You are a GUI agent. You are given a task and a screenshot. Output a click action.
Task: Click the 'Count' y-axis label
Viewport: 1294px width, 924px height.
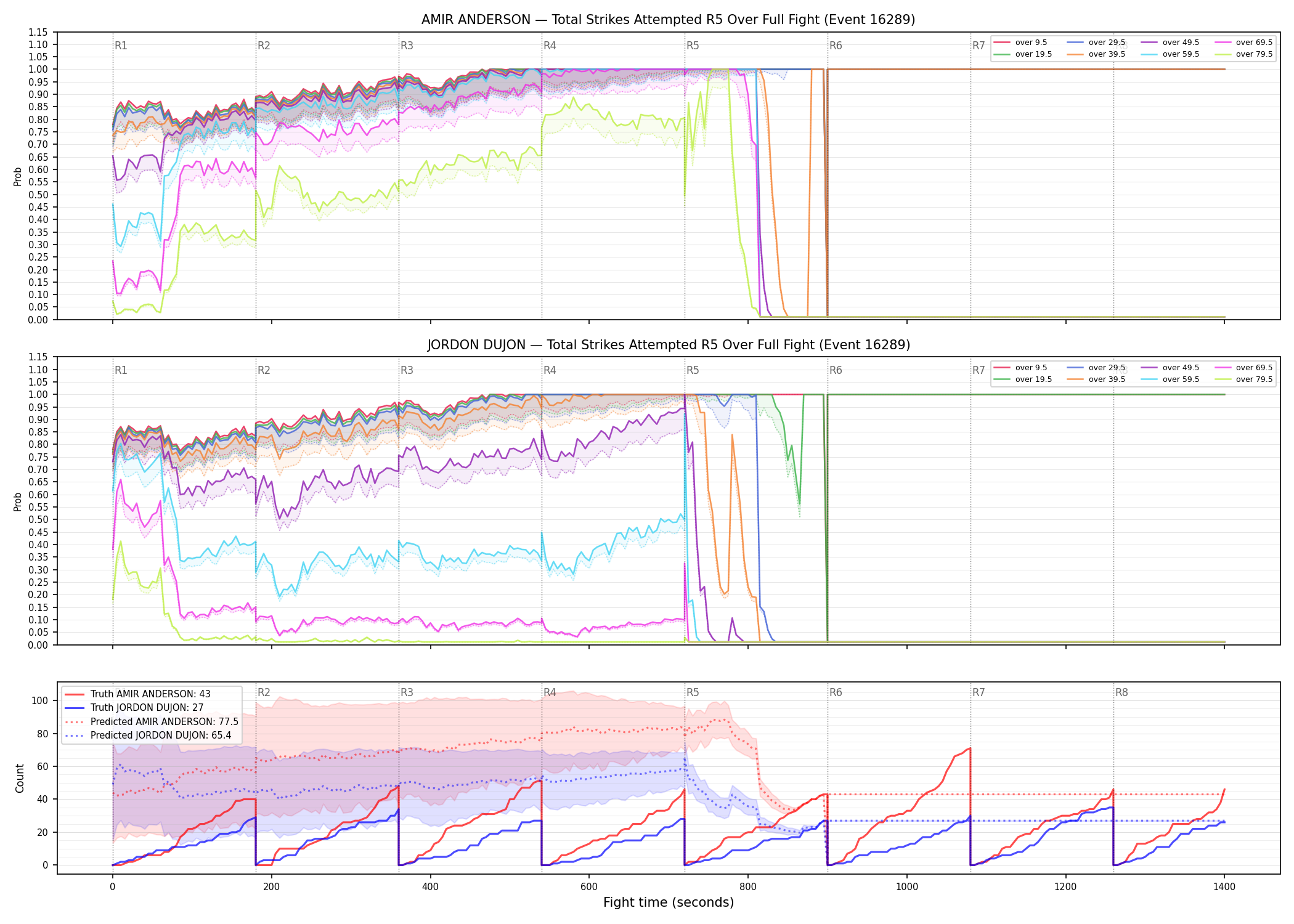tap(20, 778)
